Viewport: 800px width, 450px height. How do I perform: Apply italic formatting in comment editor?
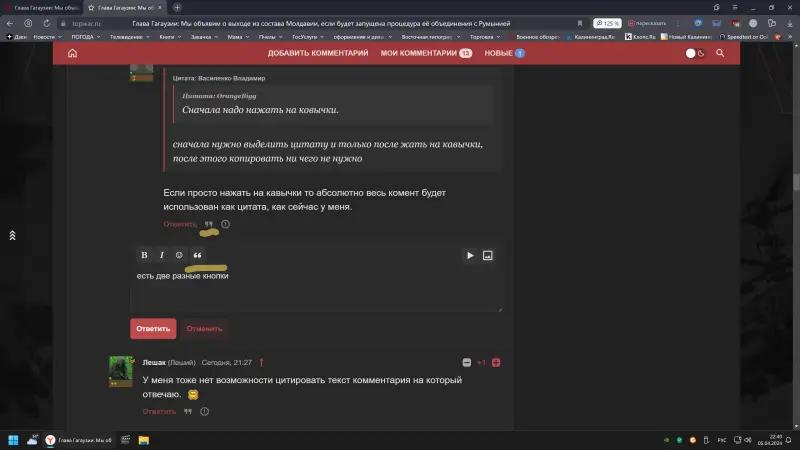click(x=161, y=255)
